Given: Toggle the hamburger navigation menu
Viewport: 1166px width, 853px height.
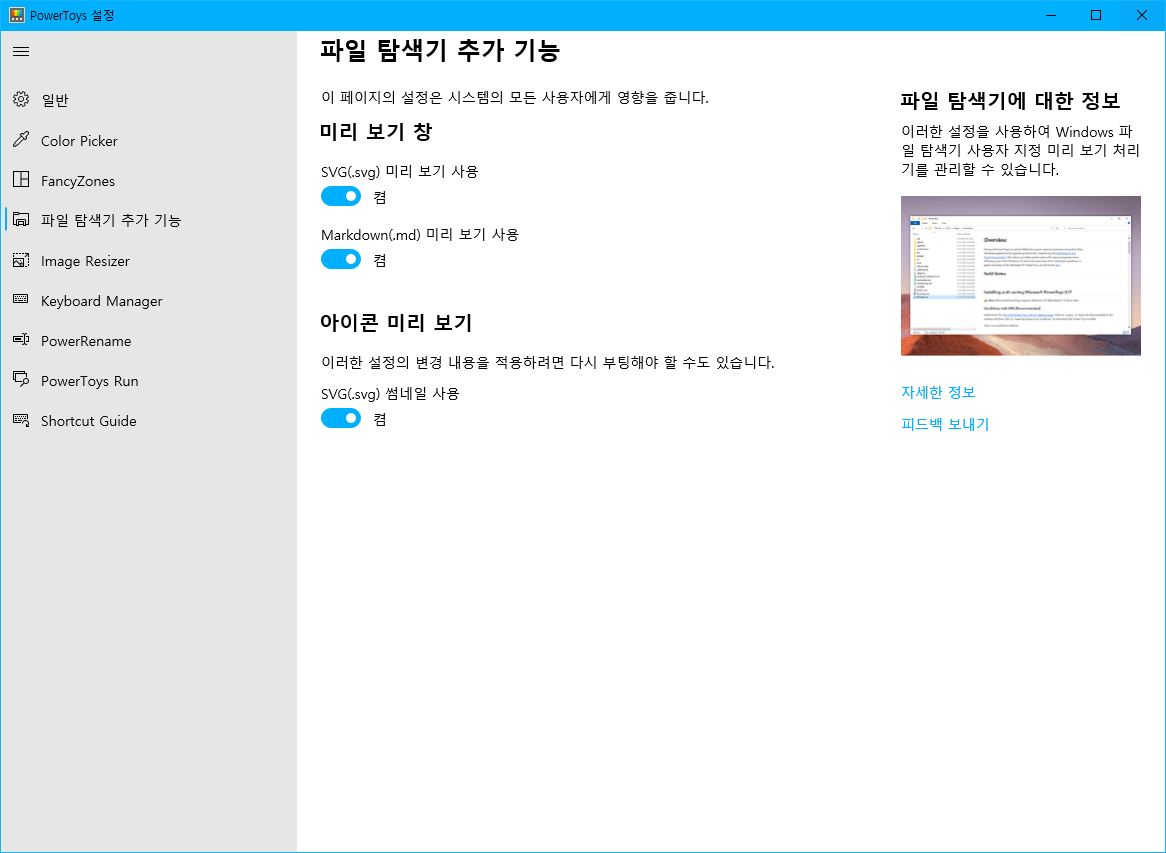Looking at the screenshot, I should tap(21, 51).
